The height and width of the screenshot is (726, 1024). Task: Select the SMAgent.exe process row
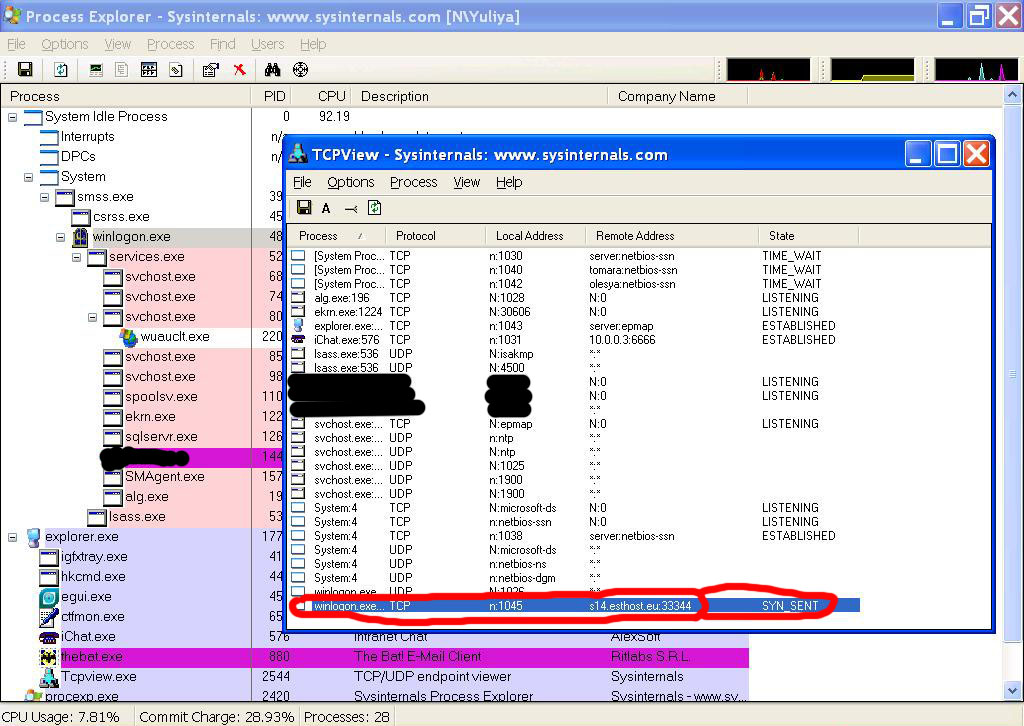[165, 477]
